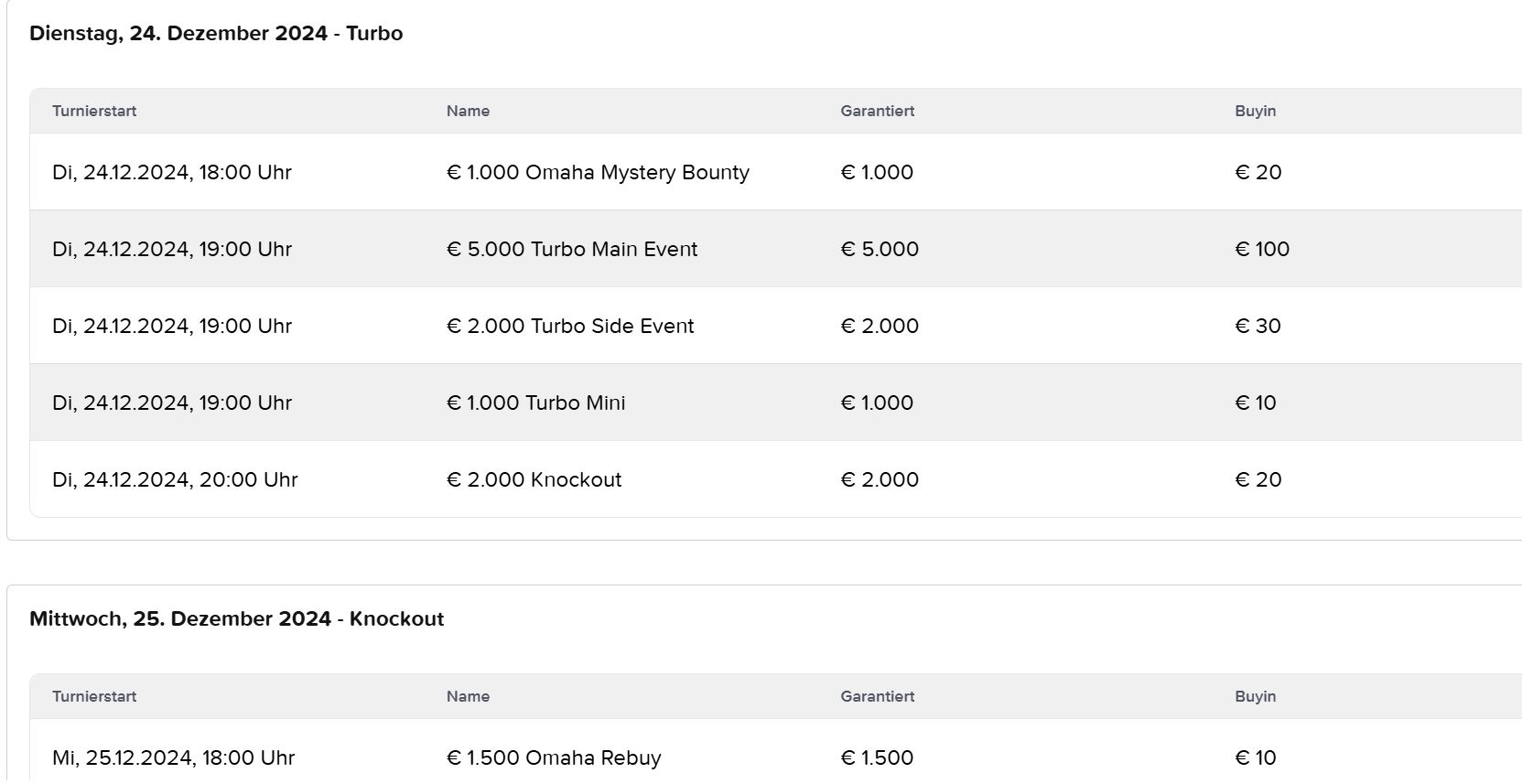The image size is (1522, 784).
Task: Click the € 5.000 guaranteed amount cell
Action: 880,249
